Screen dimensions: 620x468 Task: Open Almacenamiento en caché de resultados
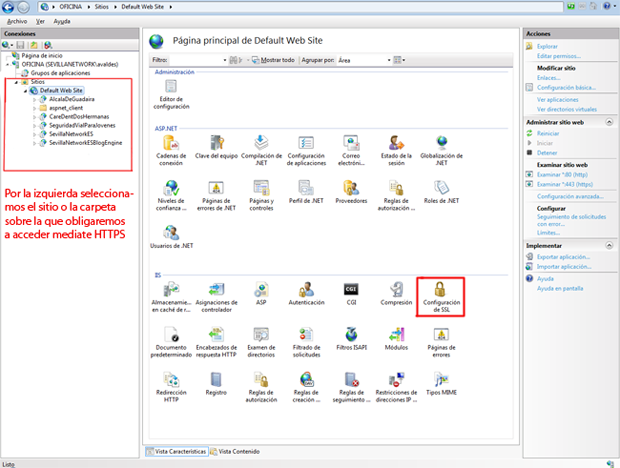[171, 297]
